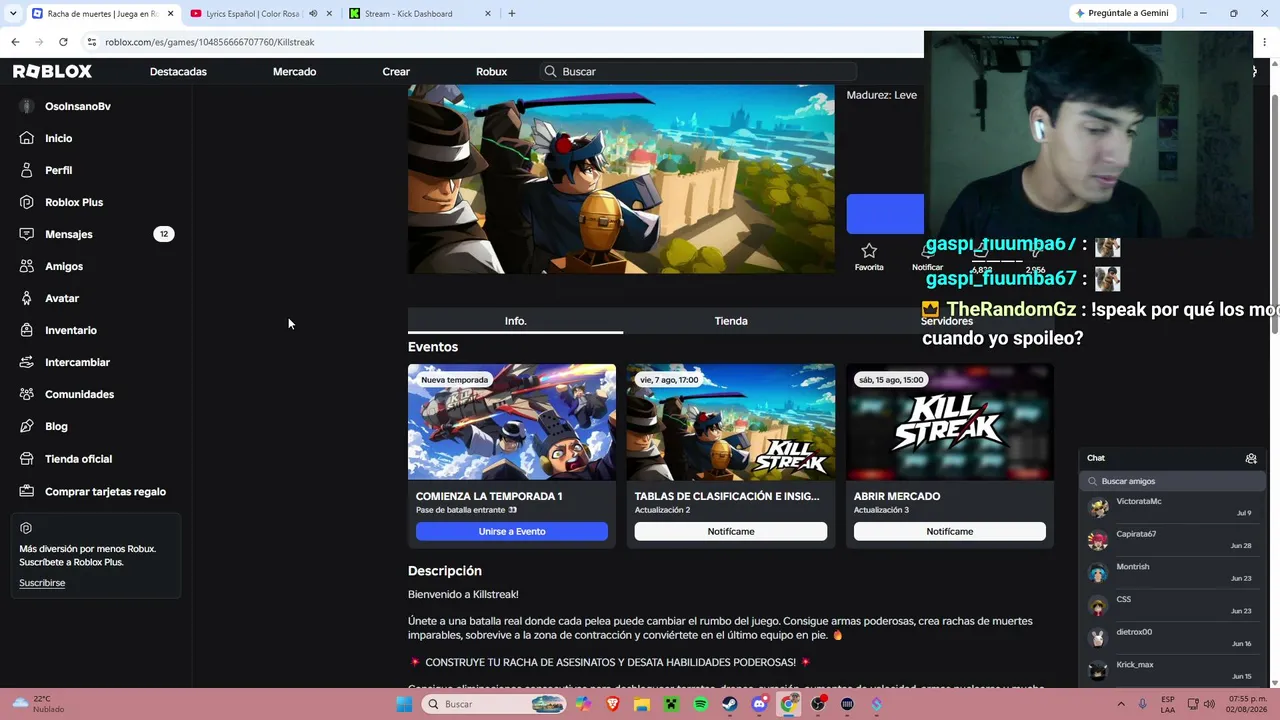Go back to the previous browser page
Screen dimensions: 1280x720
pyautogui.click(x=15, y=42)
